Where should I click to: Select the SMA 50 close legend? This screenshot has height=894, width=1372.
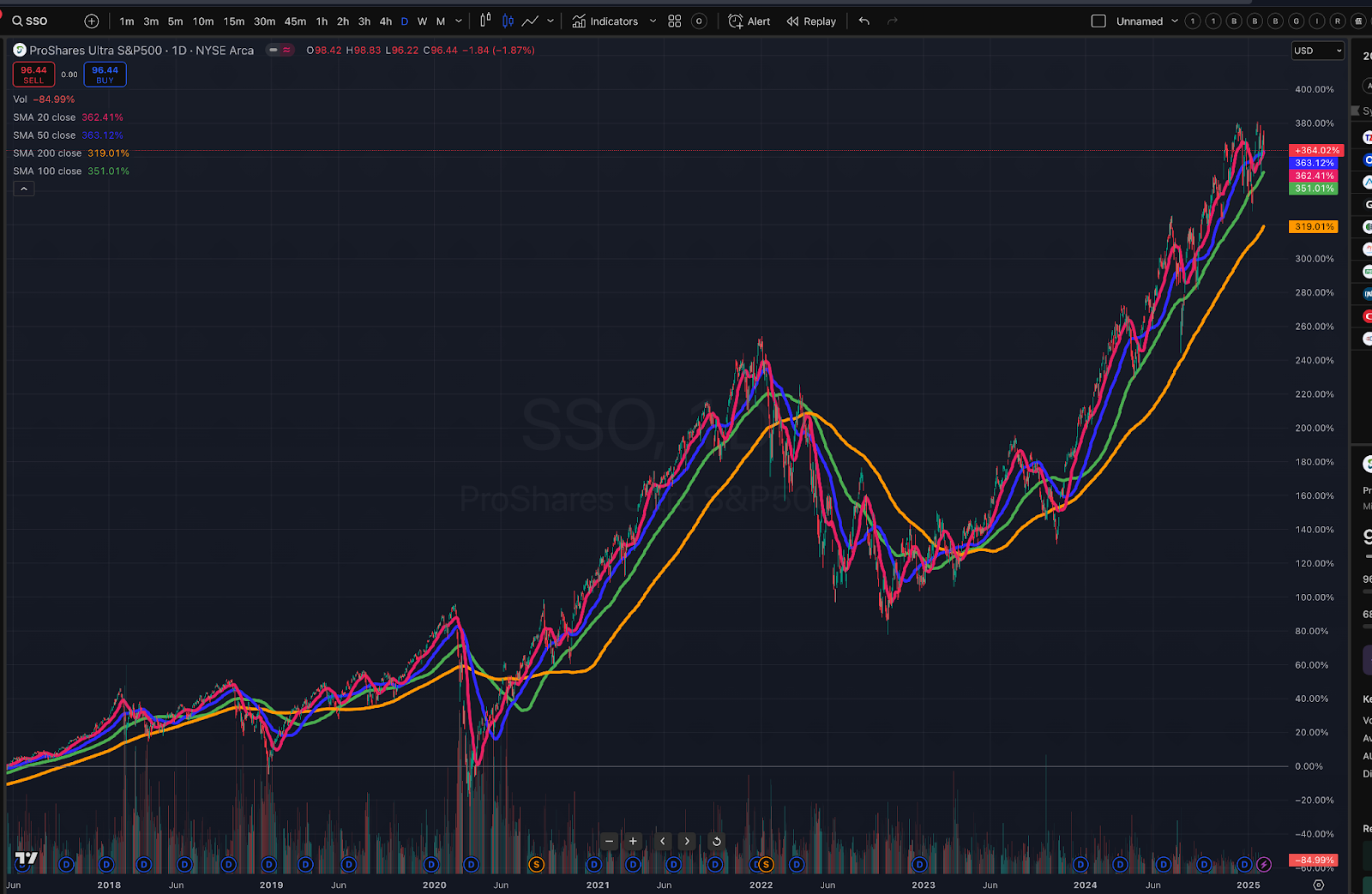tap(68, 135)
